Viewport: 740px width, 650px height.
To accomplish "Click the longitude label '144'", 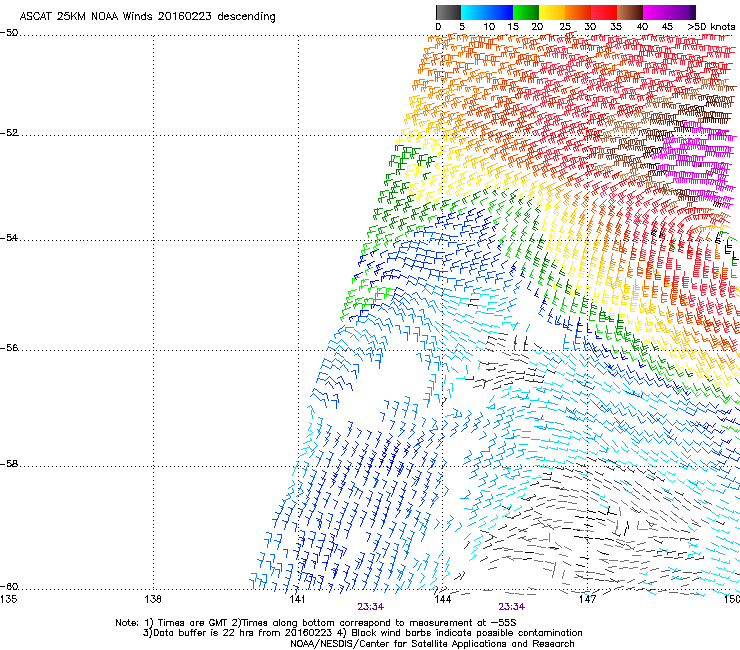I will pos(442,599).
